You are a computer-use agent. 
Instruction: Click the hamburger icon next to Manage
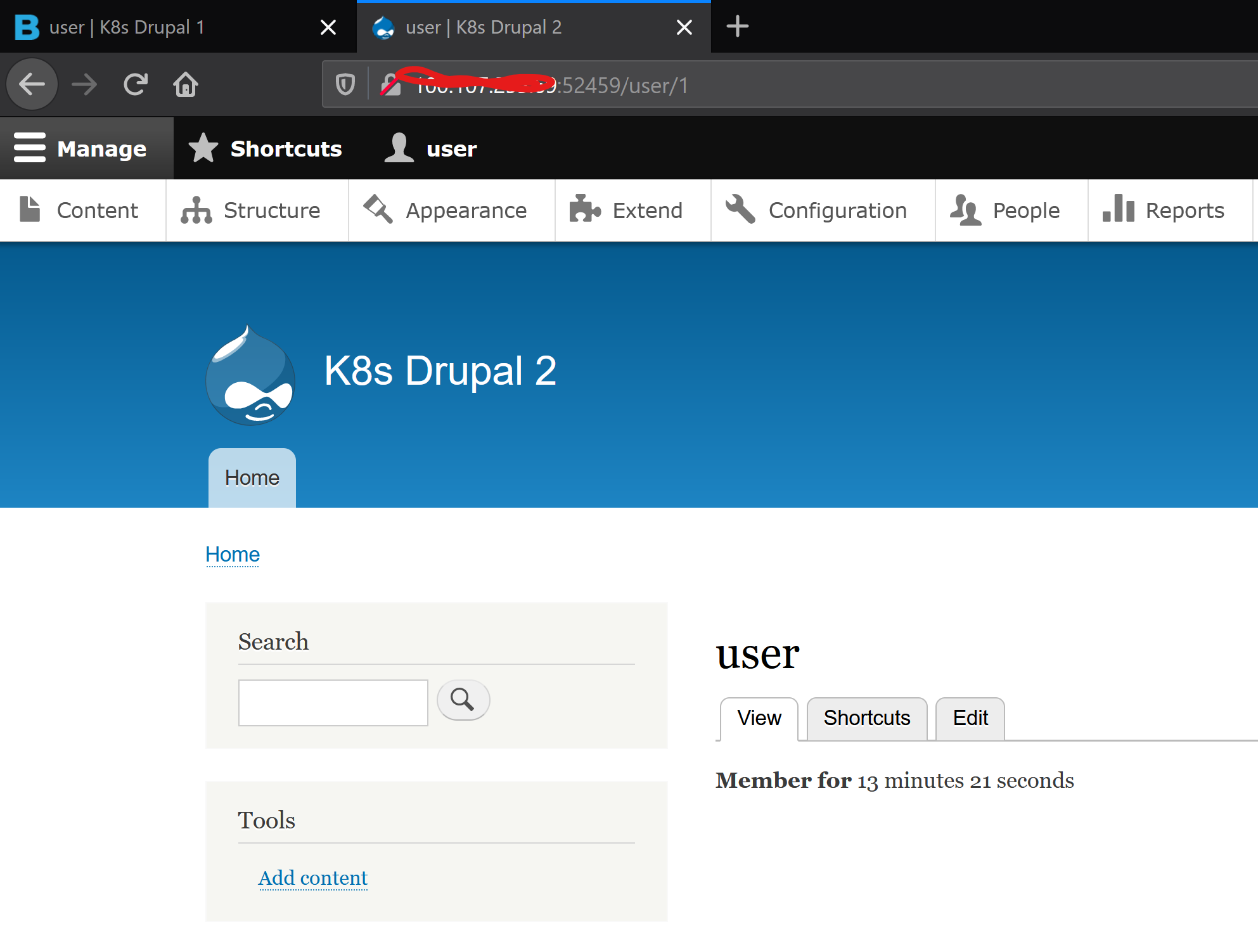(x=30, y=148)
